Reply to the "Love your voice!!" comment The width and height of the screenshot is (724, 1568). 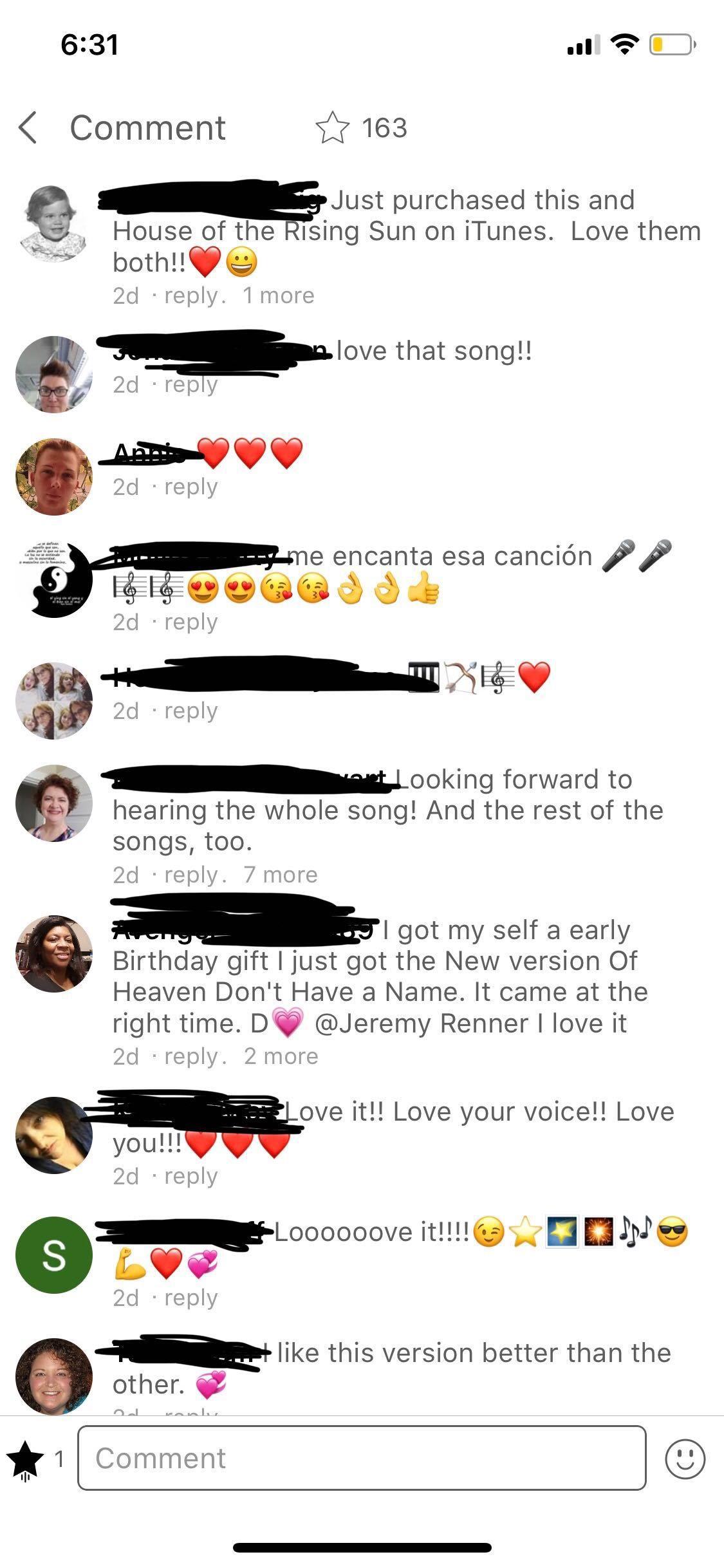191,1176
